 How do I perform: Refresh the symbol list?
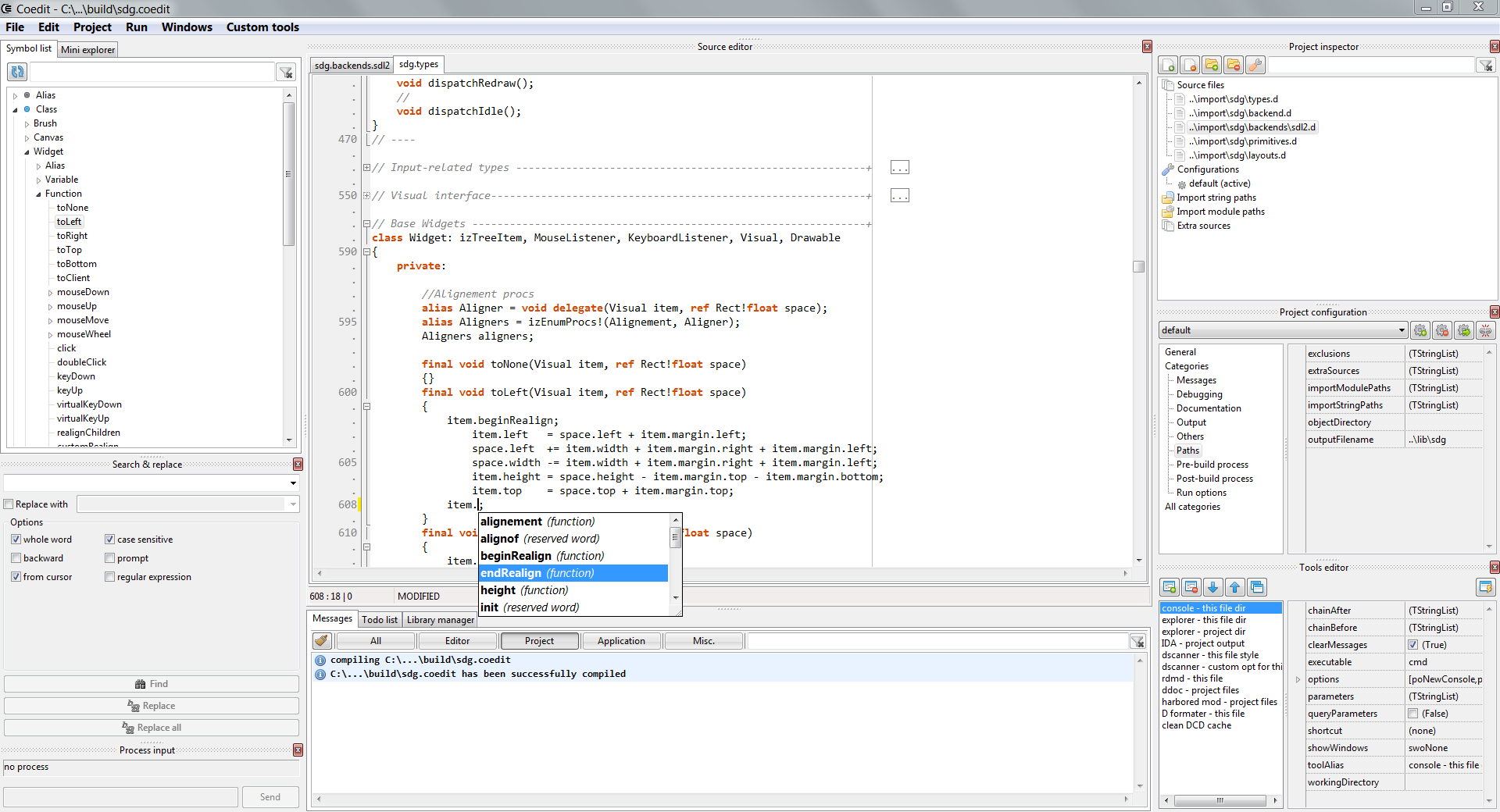[17, 72]
